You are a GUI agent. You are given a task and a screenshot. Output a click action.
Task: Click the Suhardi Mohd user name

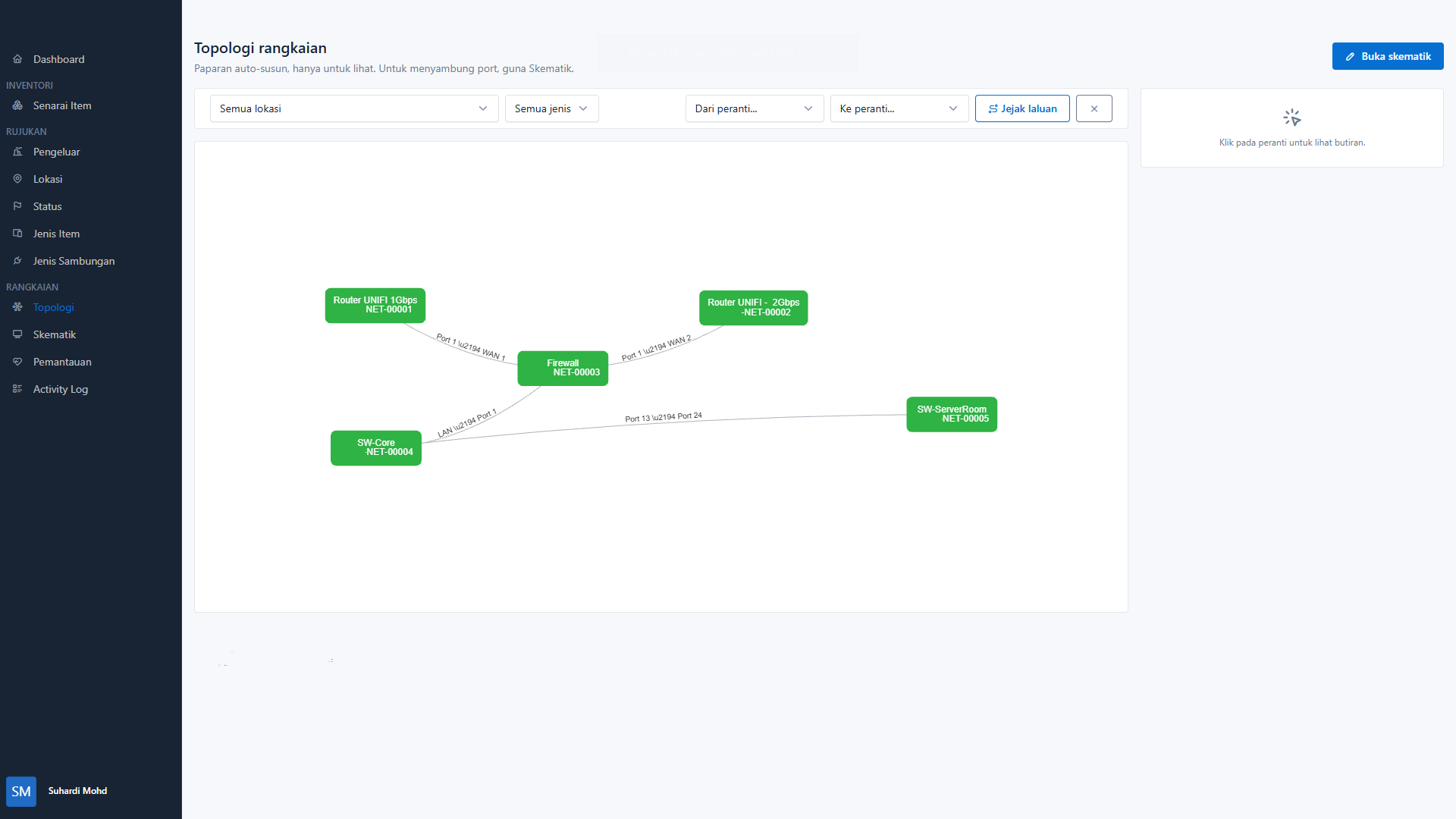coord(77,791)
